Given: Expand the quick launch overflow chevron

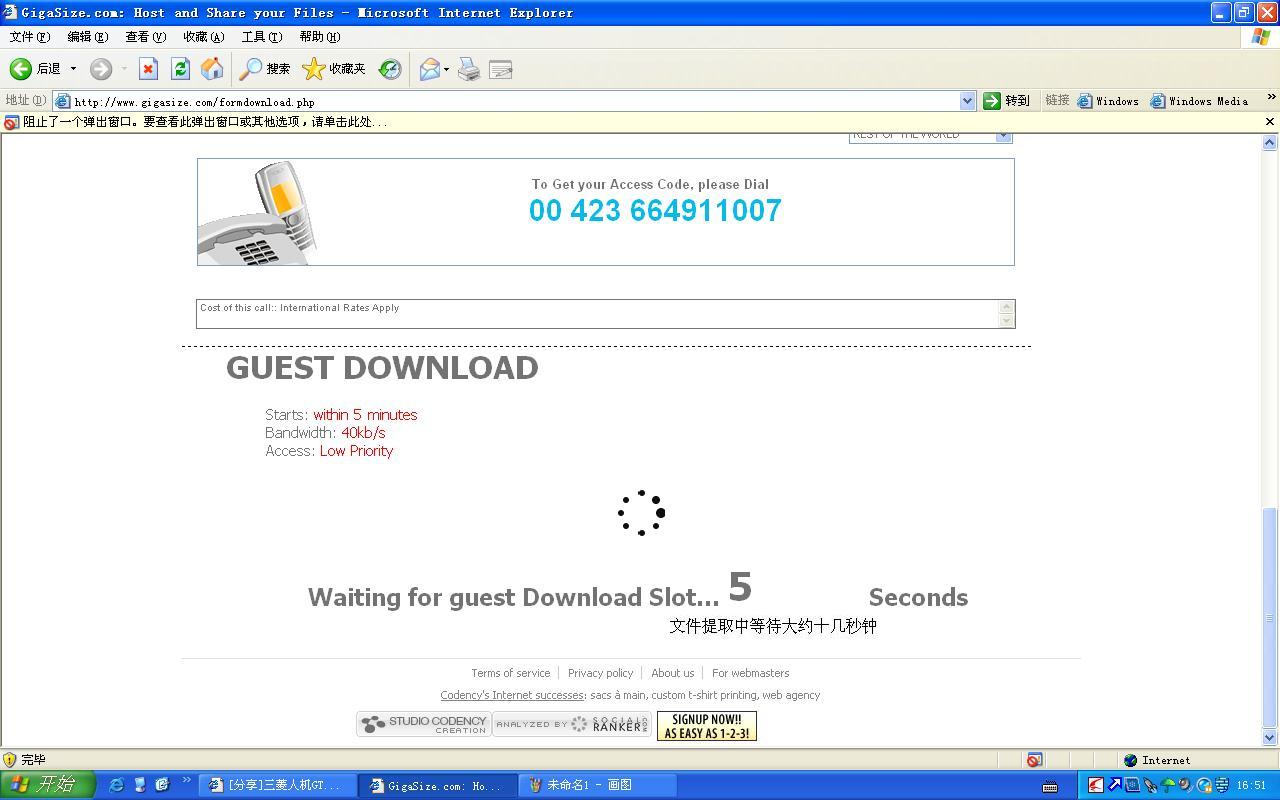Looking at the screenshot, I should point(186,781).
